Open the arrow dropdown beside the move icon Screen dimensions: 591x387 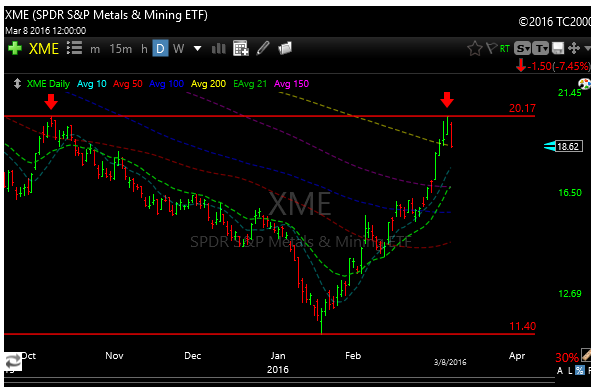tap(587, 49)
